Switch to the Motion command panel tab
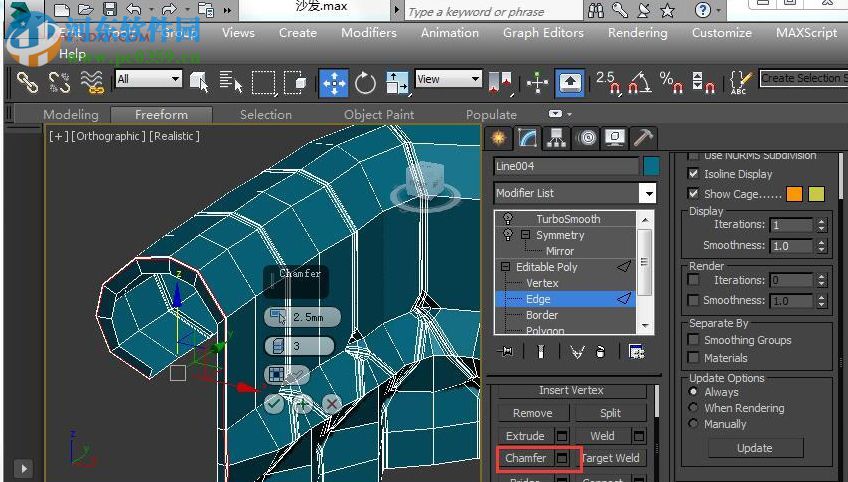This screenshot has height=482, width=848. (587, 138)
